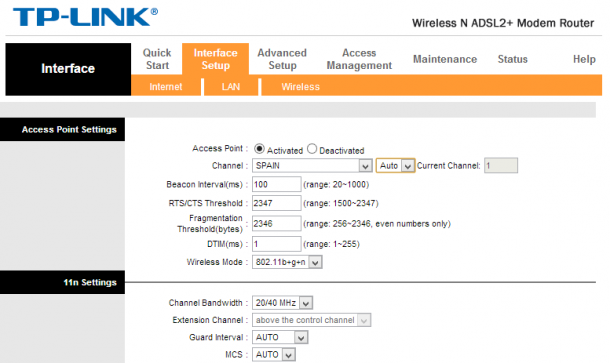The height and width of the screenshot is (363, 610).
Task: Open the Auto channel number dropdown
Action: [395, 166]
